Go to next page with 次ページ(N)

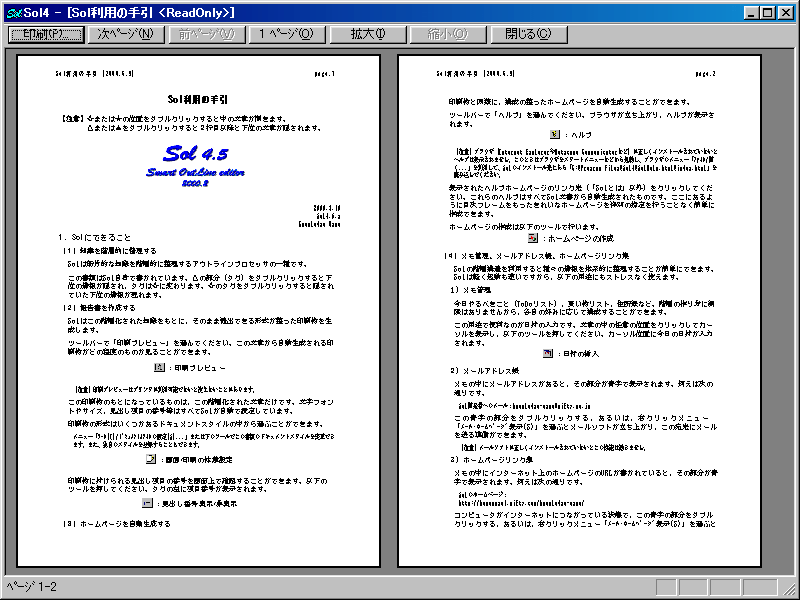pos(126,34)
